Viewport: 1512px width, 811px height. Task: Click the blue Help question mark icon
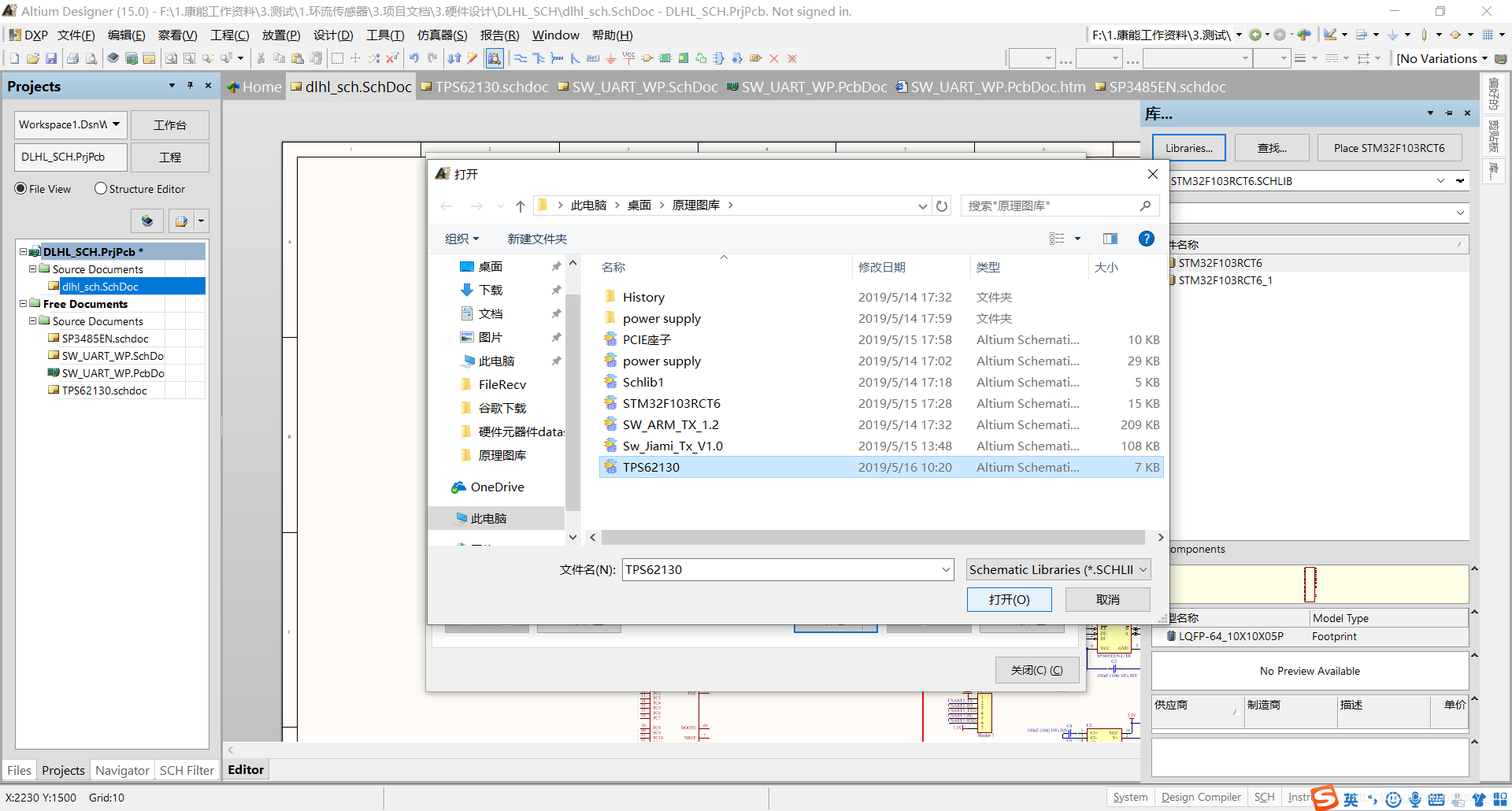point(1147,239)
